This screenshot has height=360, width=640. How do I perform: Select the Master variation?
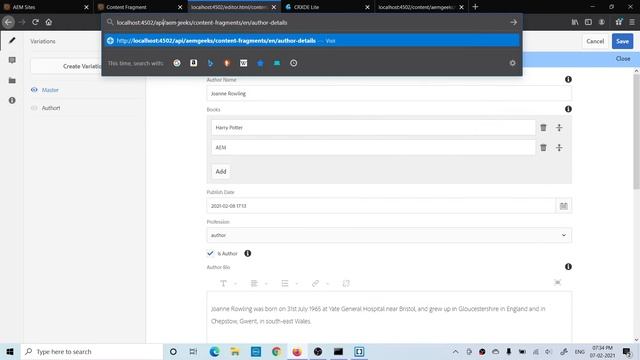[50, 90]
